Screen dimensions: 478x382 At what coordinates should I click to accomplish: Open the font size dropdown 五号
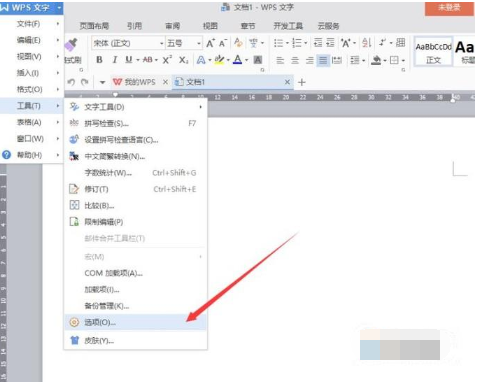184,43
